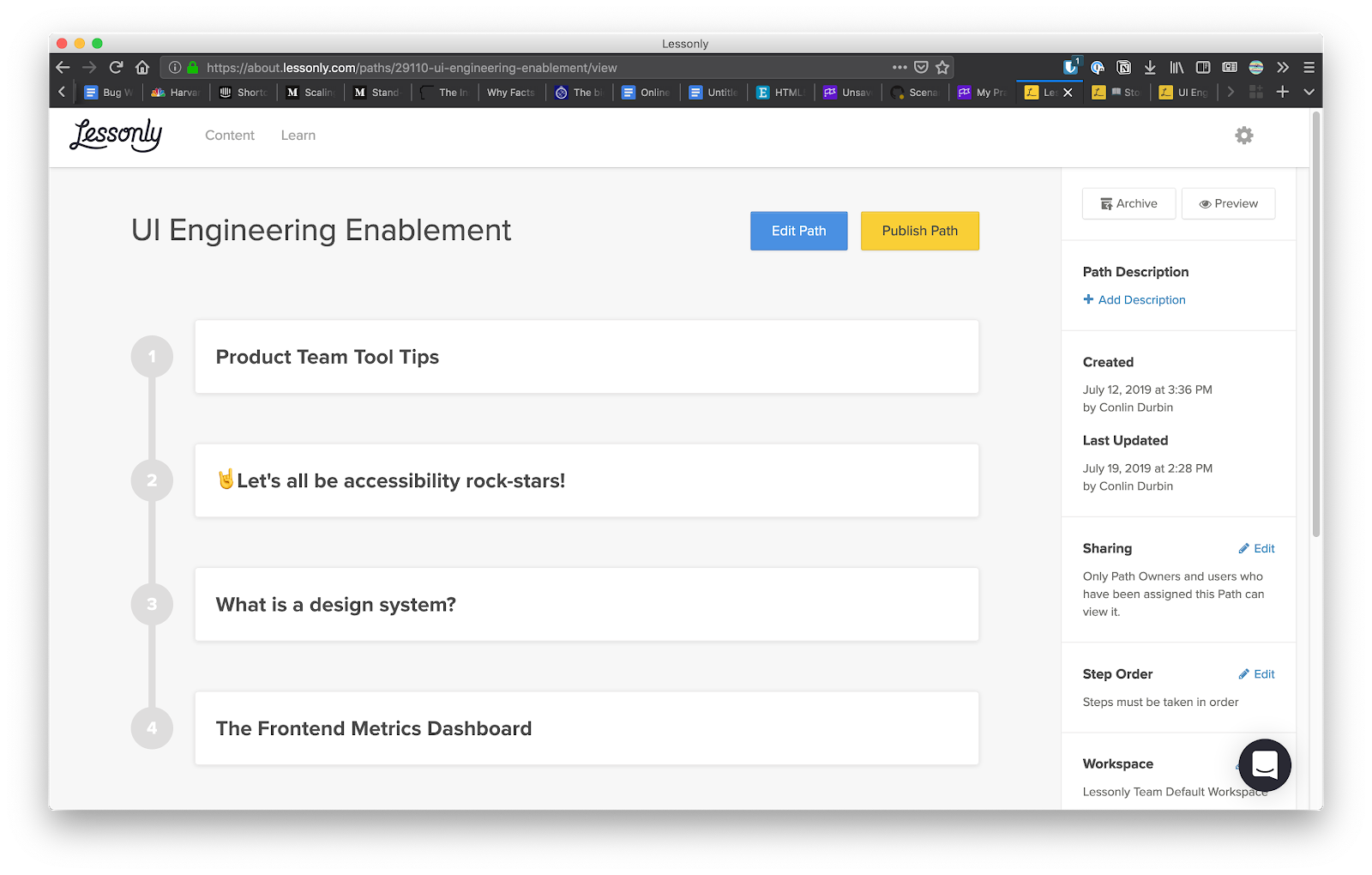Save page to Pocket icon
The width and height of the screenshot is (1372, 875).
pyautogui.click(x=921, y=67)
